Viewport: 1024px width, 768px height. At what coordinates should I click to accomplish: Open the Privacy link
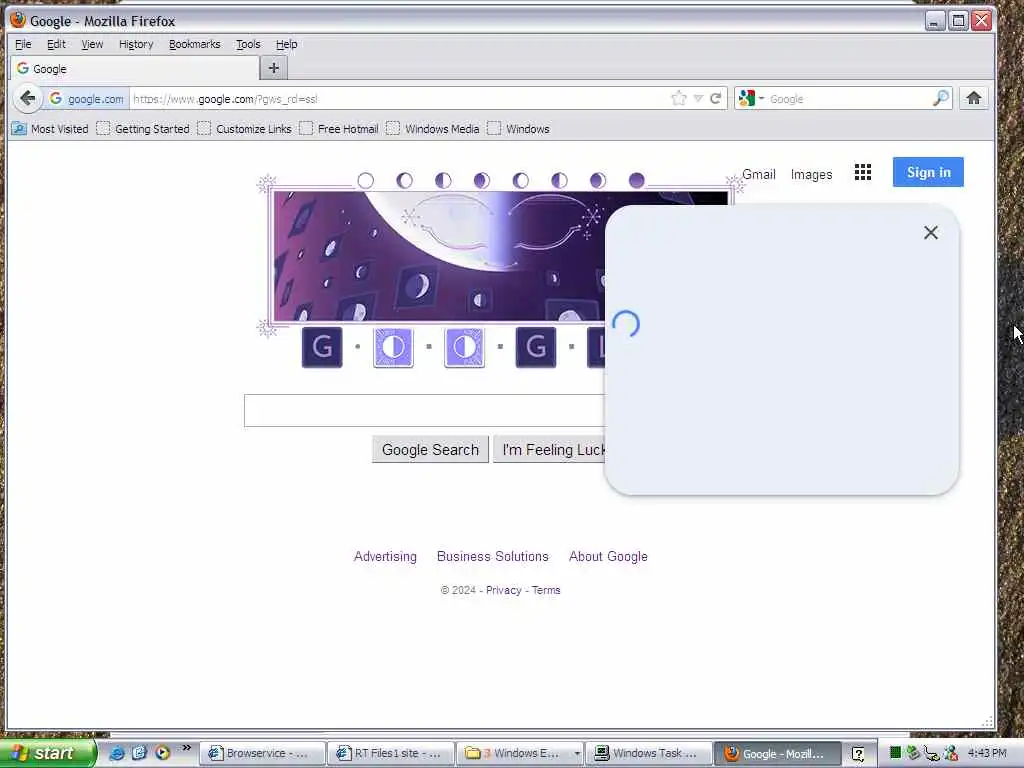(504, 590)
